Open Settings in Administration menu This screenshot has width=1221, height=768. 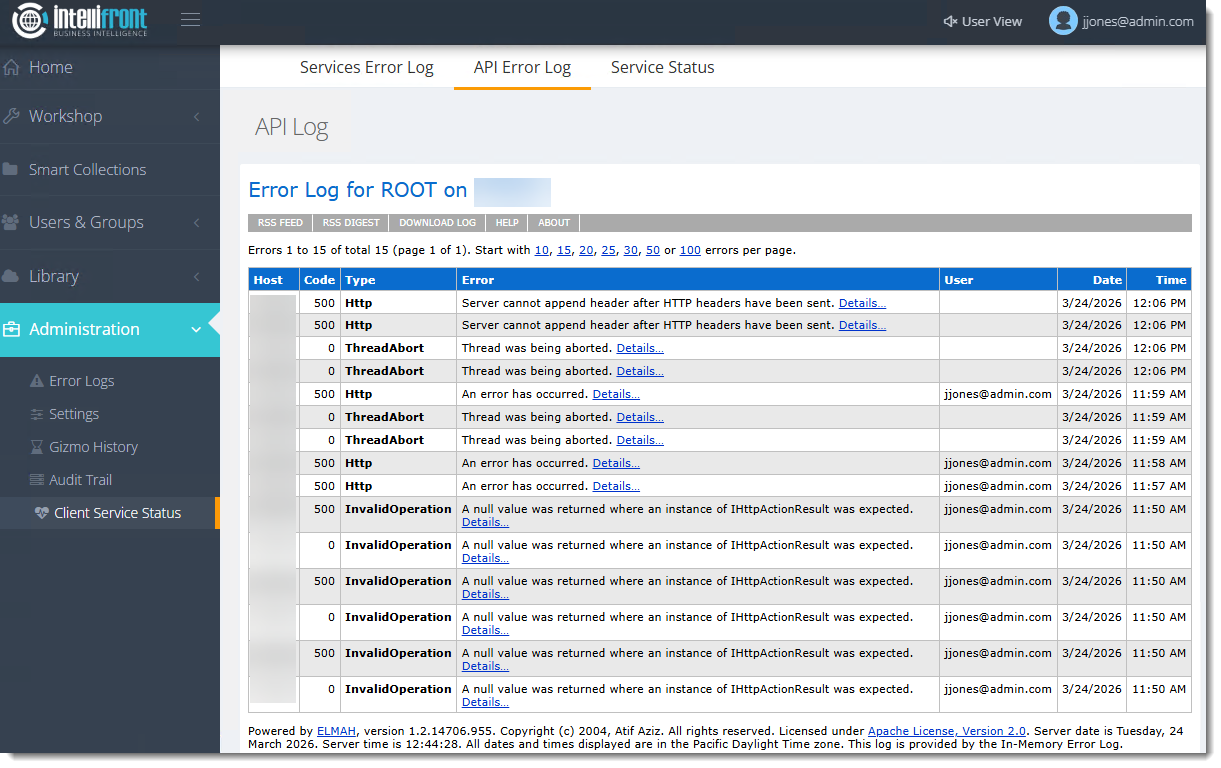74,414
